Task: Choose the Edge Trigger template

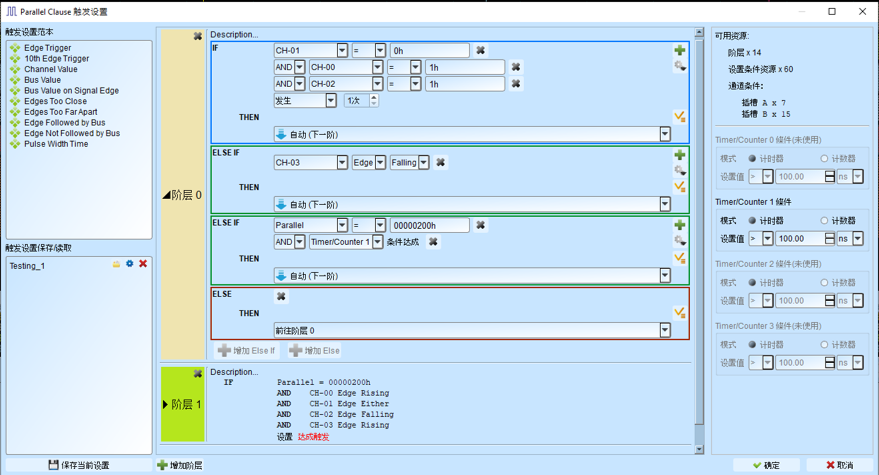Action: coord(47,48)
